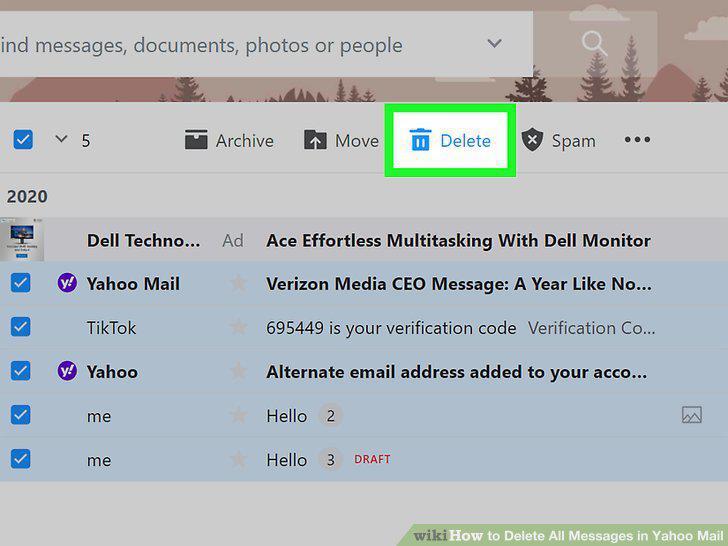Star the TikTok verification email
Viewport: 728px width, 546px height.
click(239, 327)
